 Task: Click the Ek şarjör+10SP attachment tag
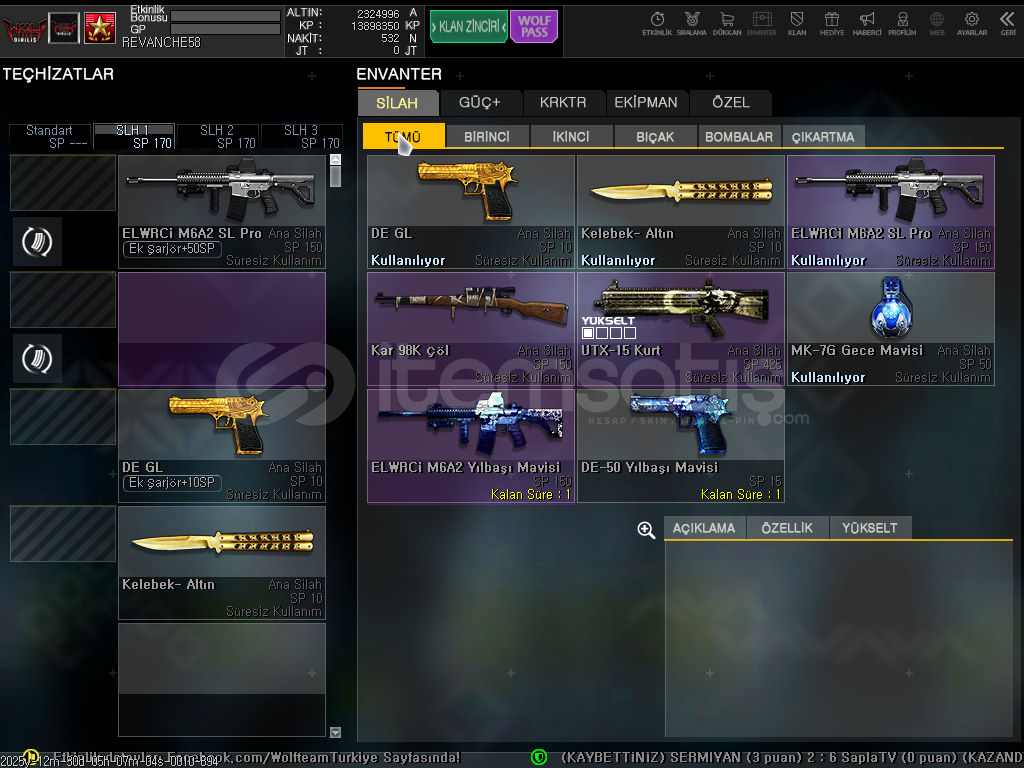click(172, 483)
